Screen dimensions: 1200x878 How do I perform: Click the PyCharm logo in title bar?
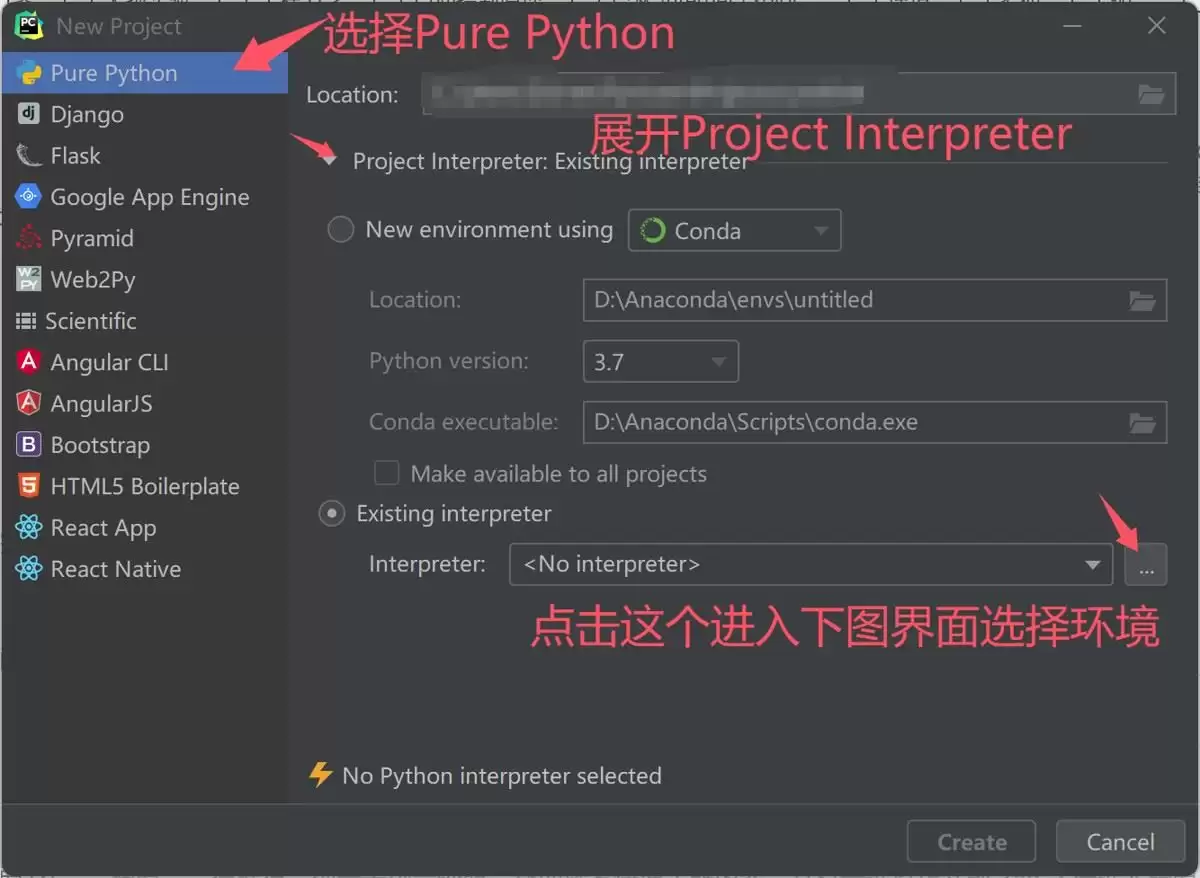[28, 26]
